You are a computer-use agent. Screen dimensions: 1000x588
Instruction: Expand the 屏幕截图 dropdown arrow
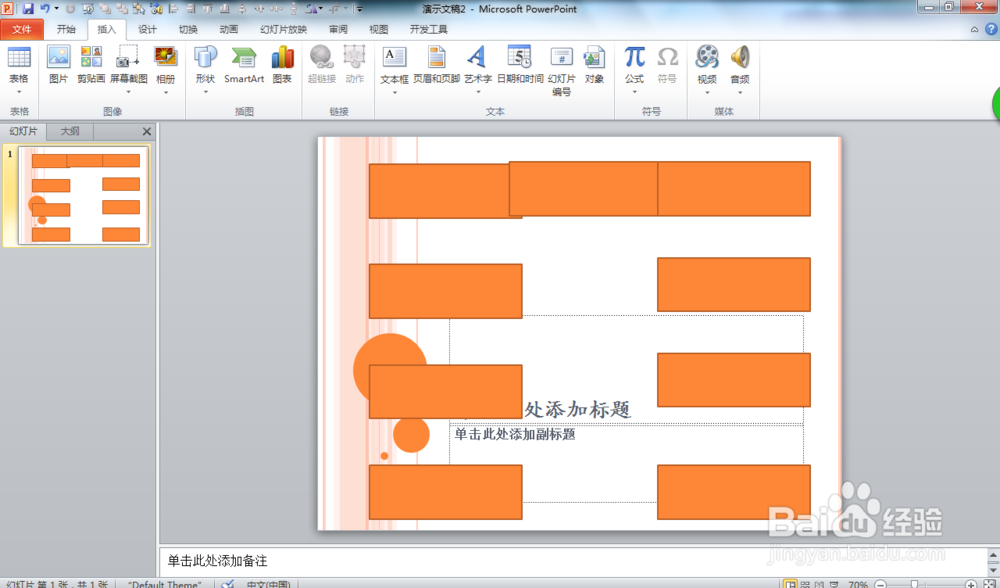128,92
